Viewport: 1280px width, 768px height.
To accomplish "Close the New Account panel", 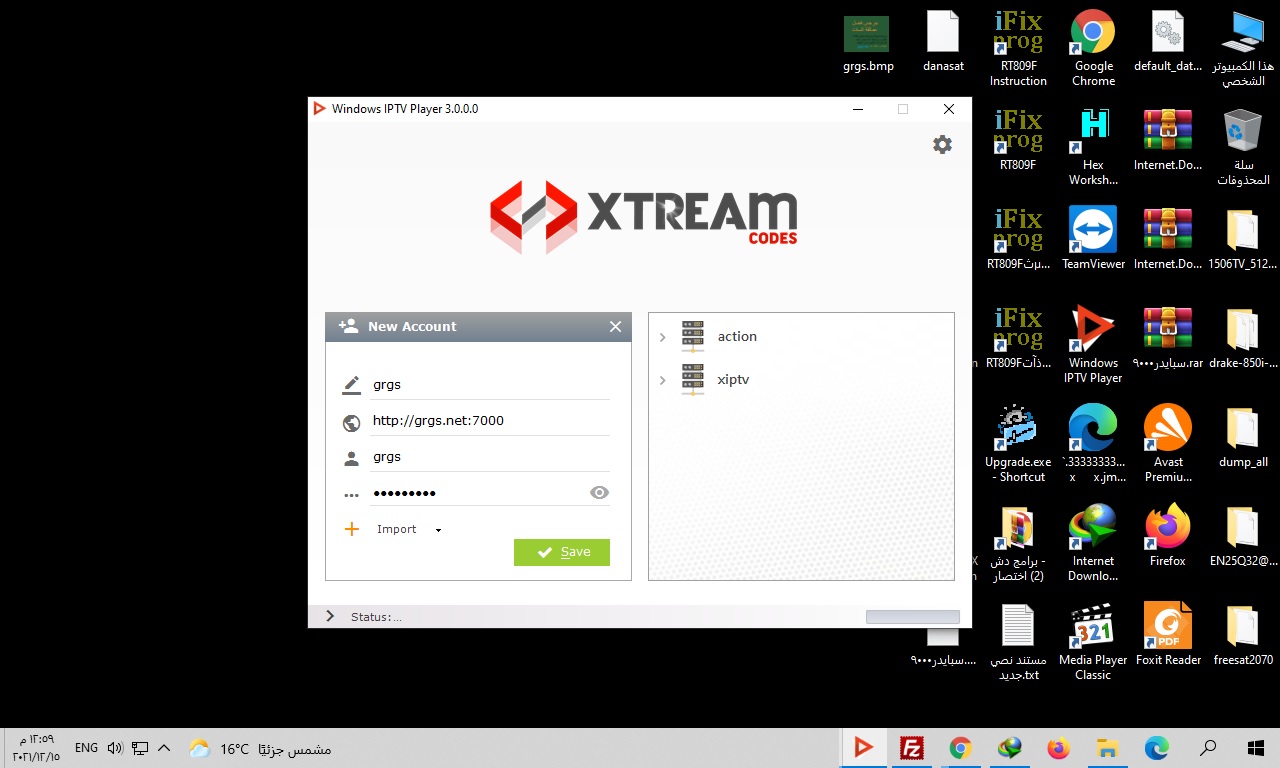I will [x=615, y=327].
